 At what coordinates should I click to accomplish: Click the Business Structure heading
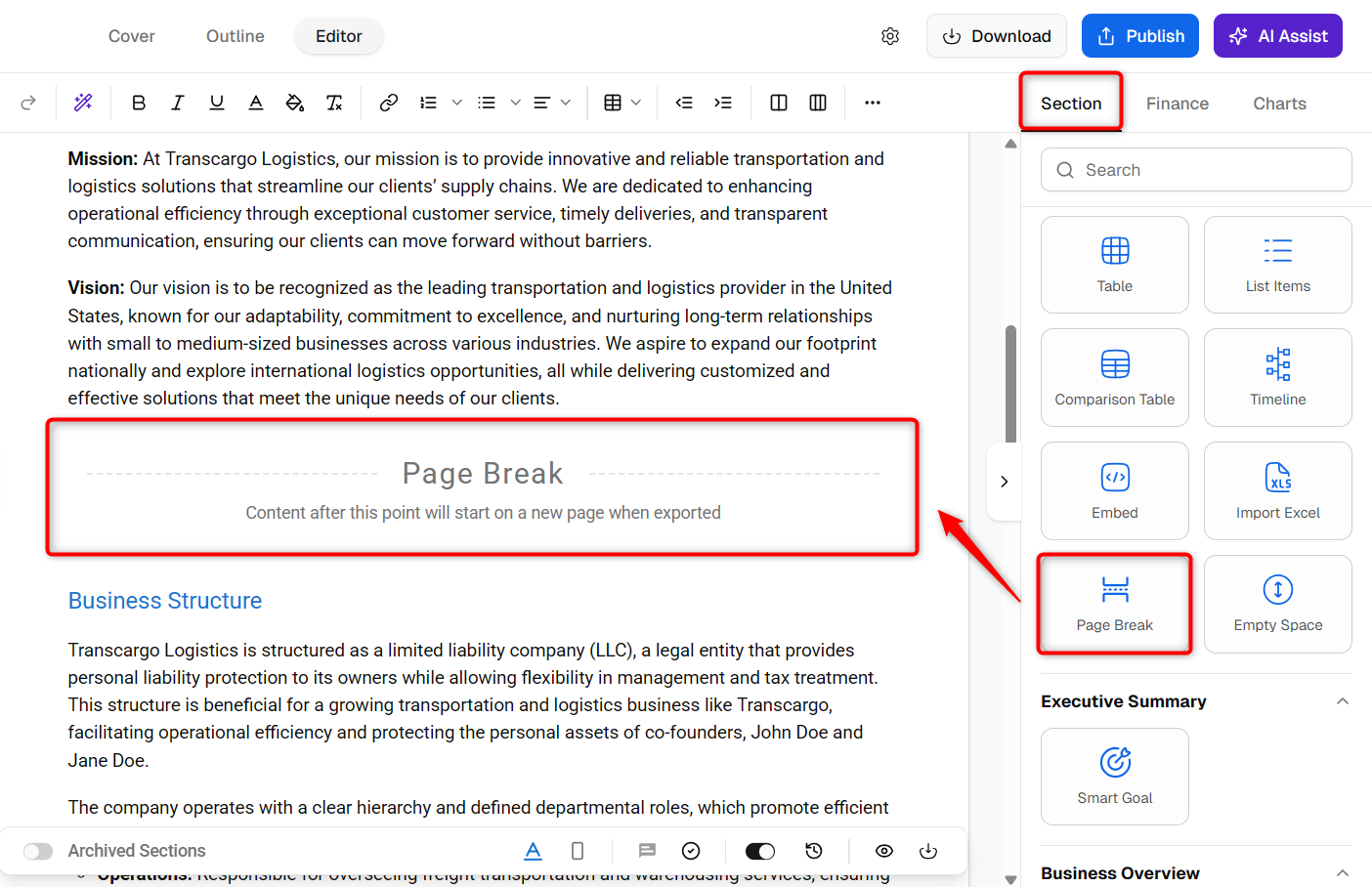[165, 601]
